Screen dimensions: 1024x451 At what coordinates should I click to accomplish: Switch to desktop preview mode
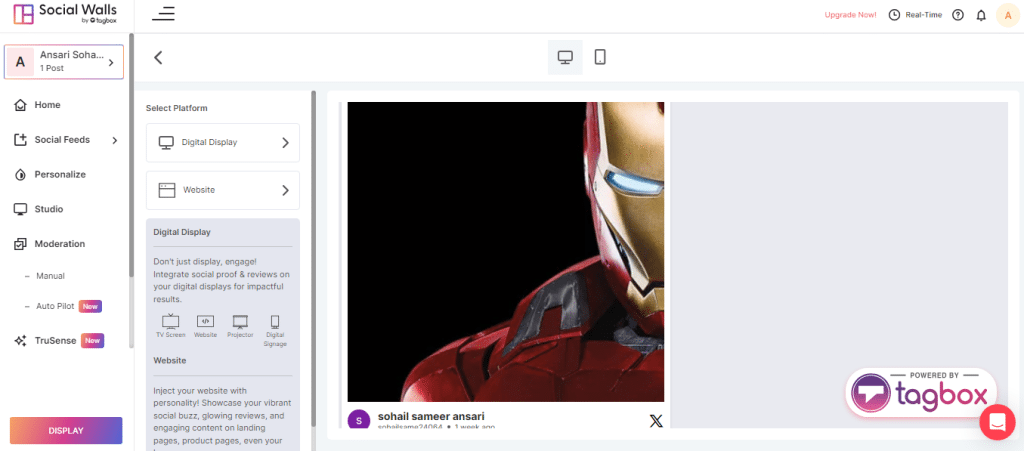point(565,57)
